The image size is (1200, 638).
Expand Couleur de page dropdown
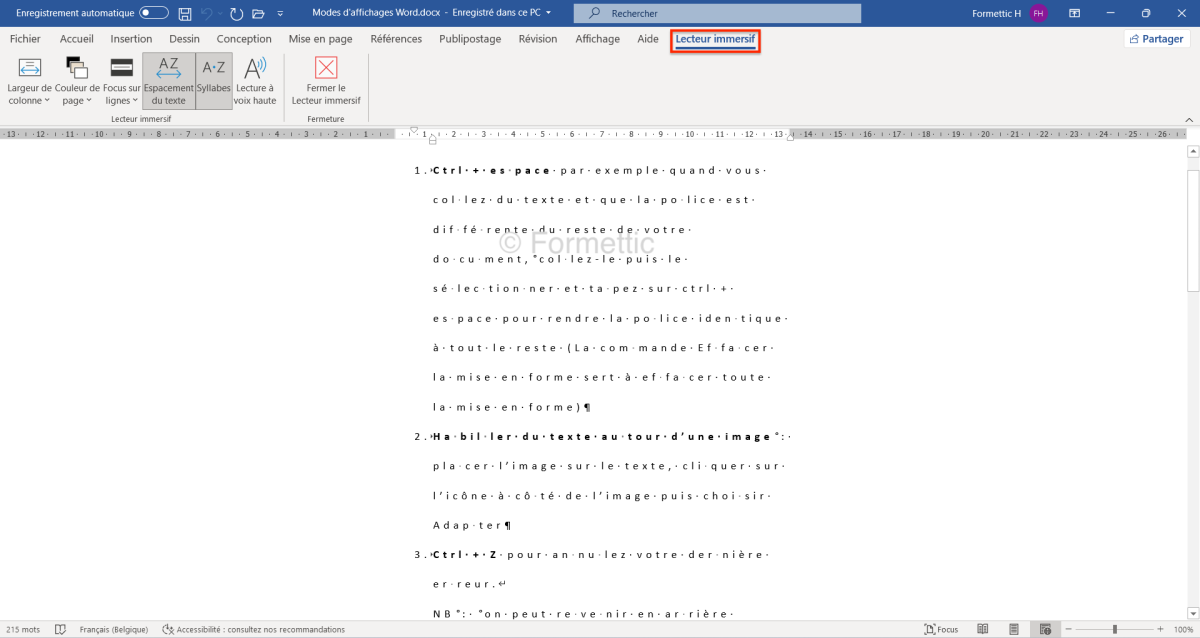coord(77,82)
